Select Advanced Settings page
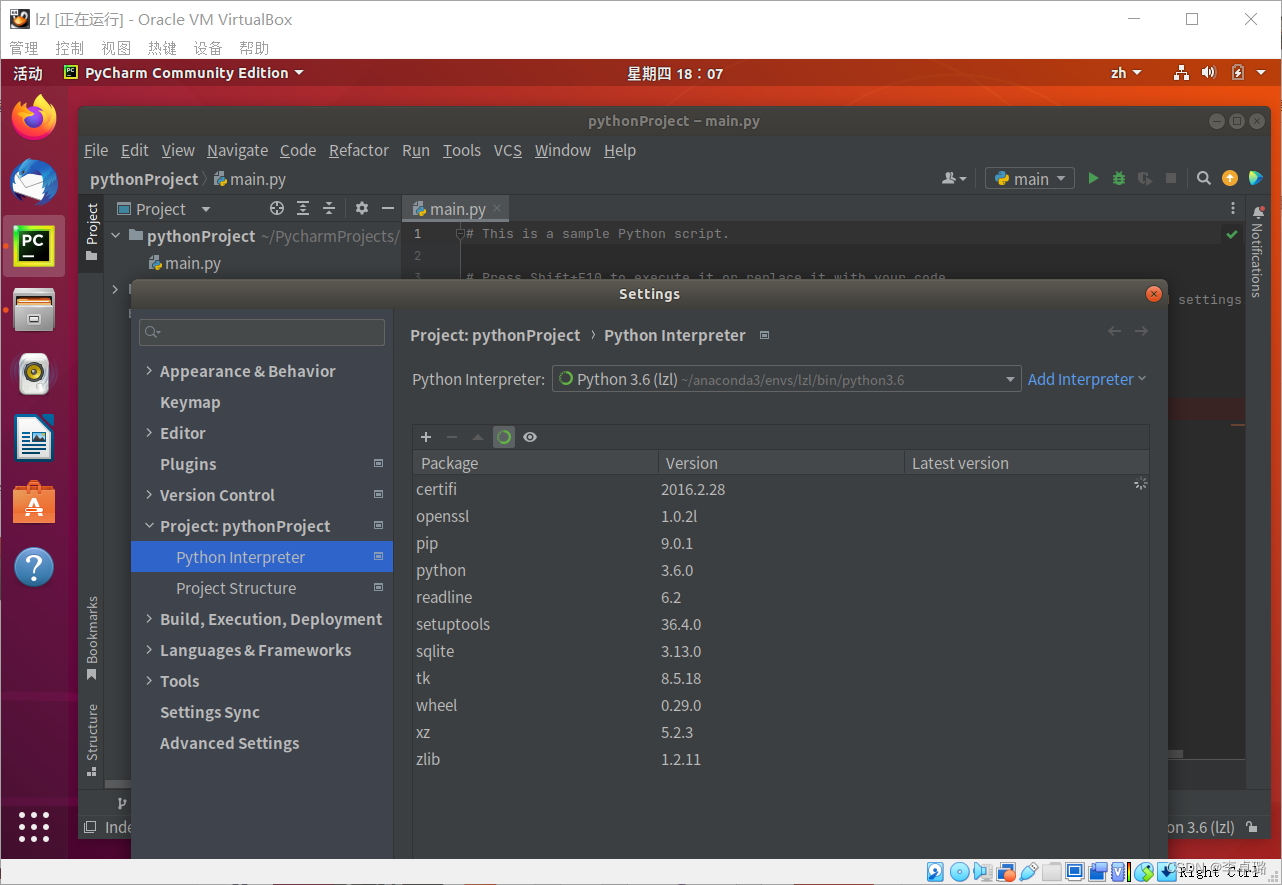The height and width of the screenshot is (885, 1282). tap(229, 743)
